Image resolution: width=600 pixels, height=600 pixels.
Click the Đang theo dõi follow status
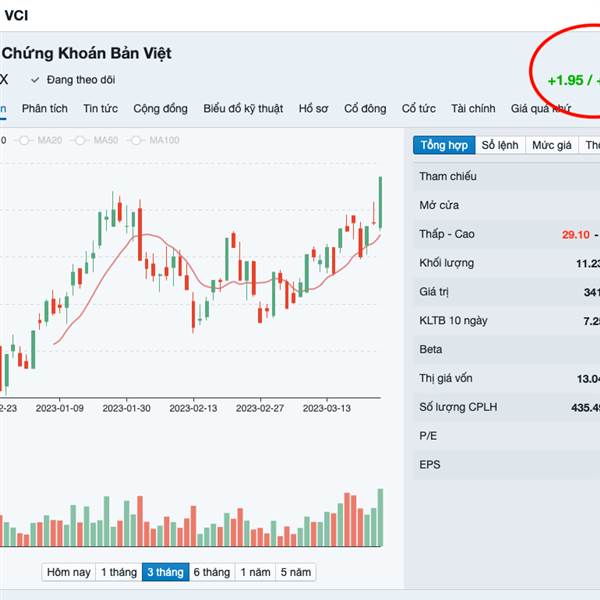point(80,79)
